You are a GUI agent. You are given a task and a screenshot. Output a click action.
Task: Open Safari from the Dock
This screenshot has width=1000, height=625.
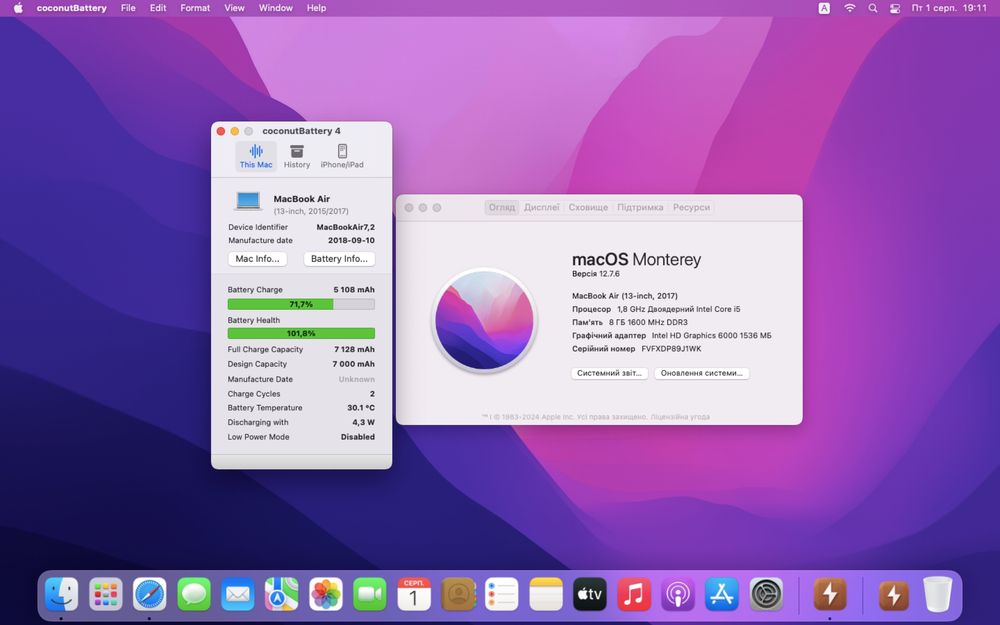(150, 594)
